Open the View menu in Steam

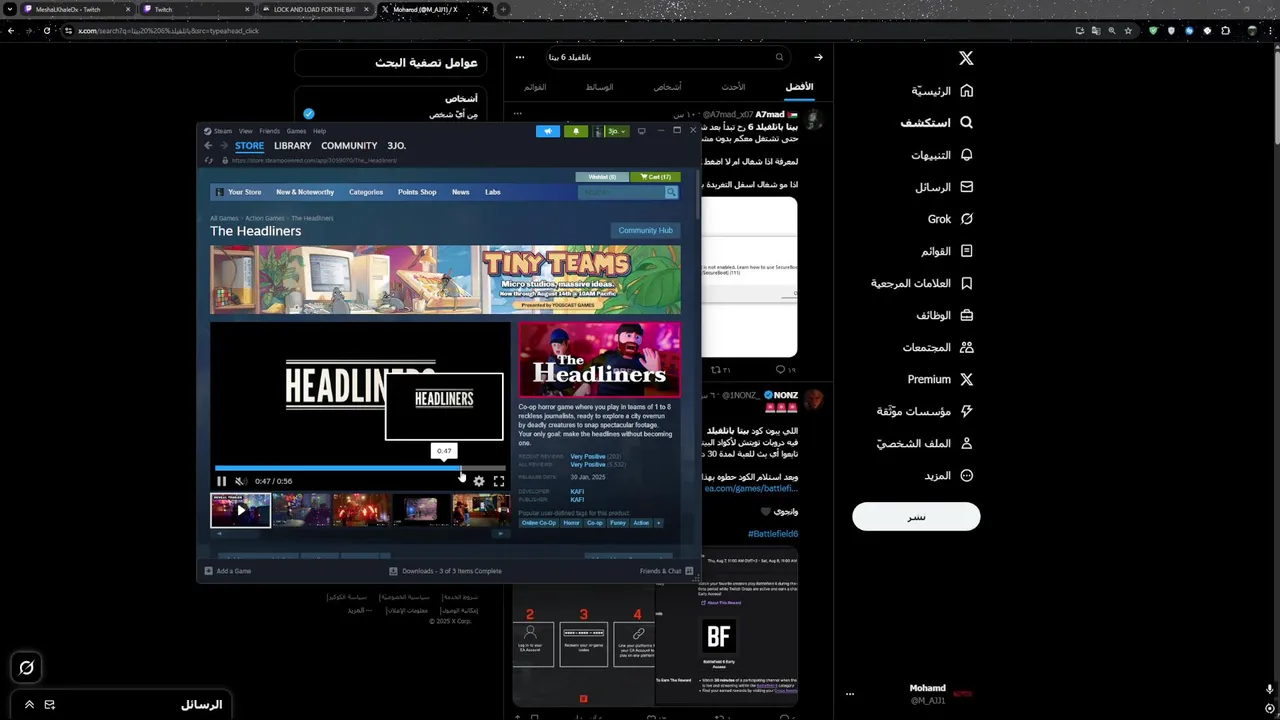[x=246, y=131]
